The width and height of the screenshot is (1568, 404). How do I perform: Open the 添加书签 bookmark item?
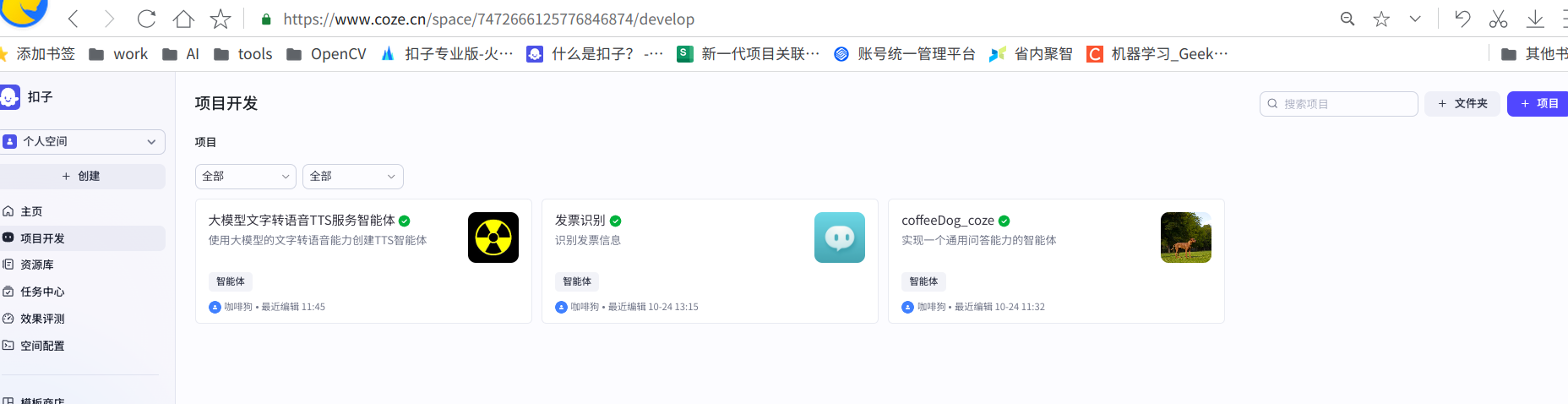point(37,54)
